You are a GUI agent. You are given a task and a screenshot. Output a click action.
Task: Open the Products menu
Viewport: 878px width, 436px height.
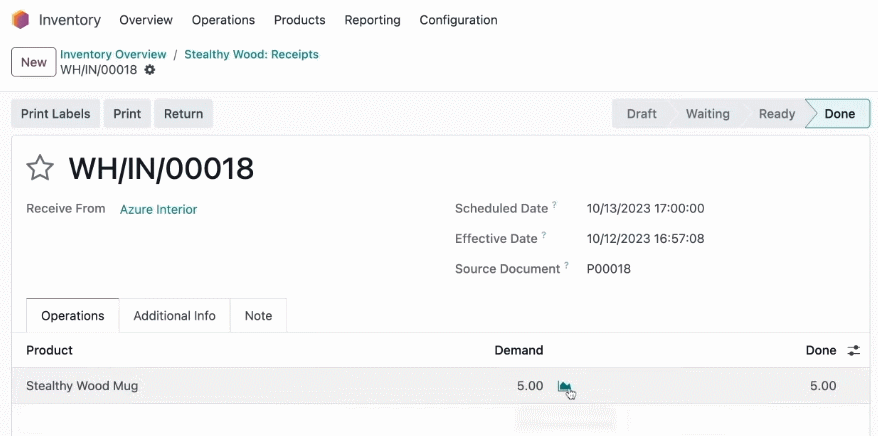click(x=300, y=20)
